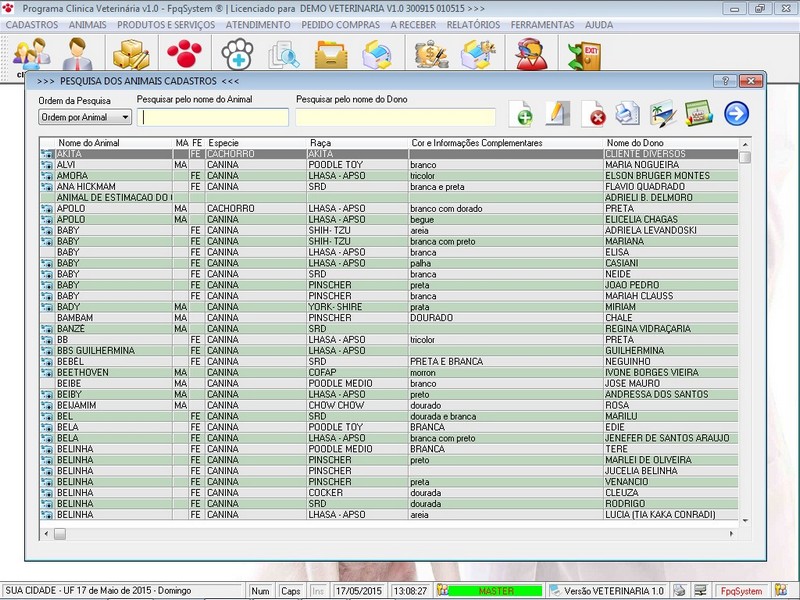
Task: Click the cardboard boxes products icon
Action: pos(130,54)
